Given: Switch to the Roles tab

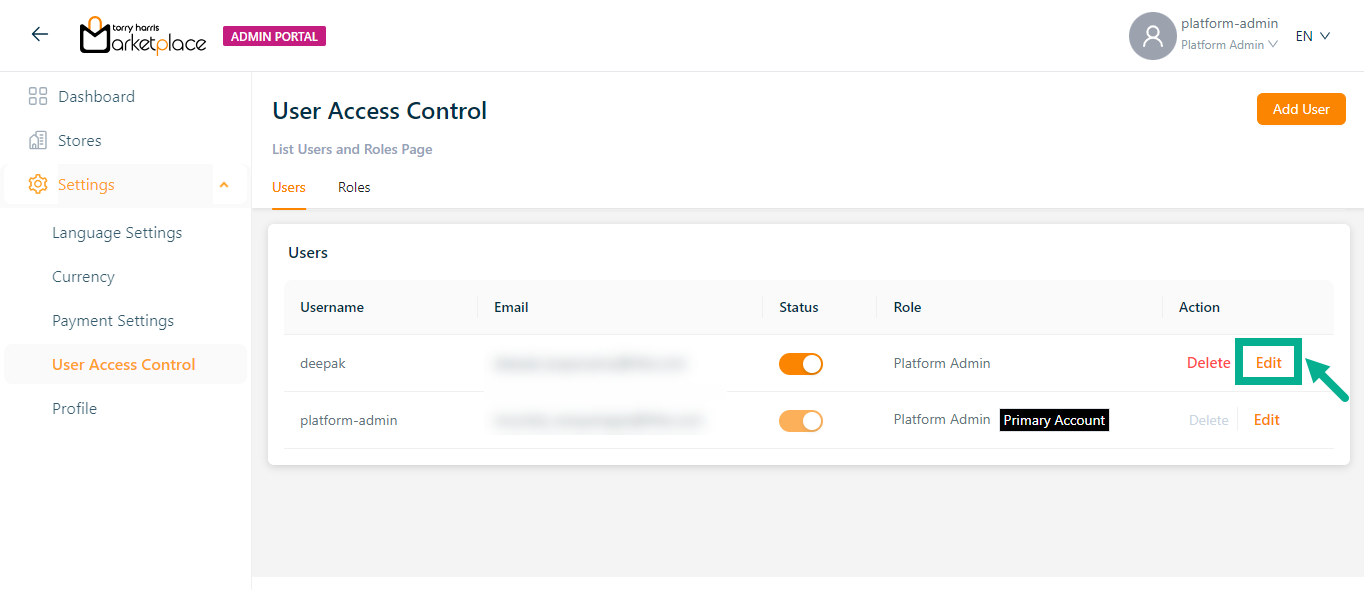Looking at the screenshot, I should pyautogui.click(x=354, y=188).
